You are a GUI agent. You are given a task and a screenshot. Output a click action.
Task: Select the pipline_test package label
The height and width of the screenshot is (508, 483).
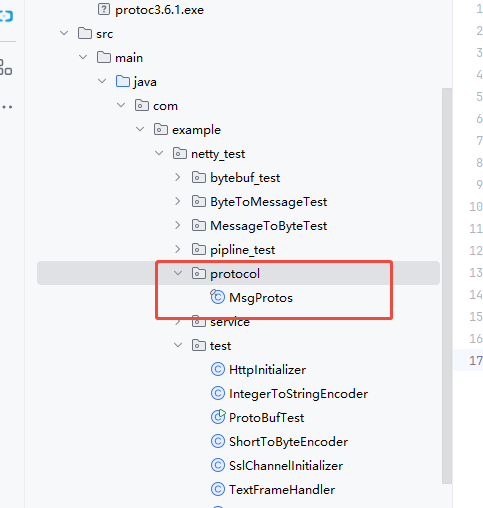243,250
